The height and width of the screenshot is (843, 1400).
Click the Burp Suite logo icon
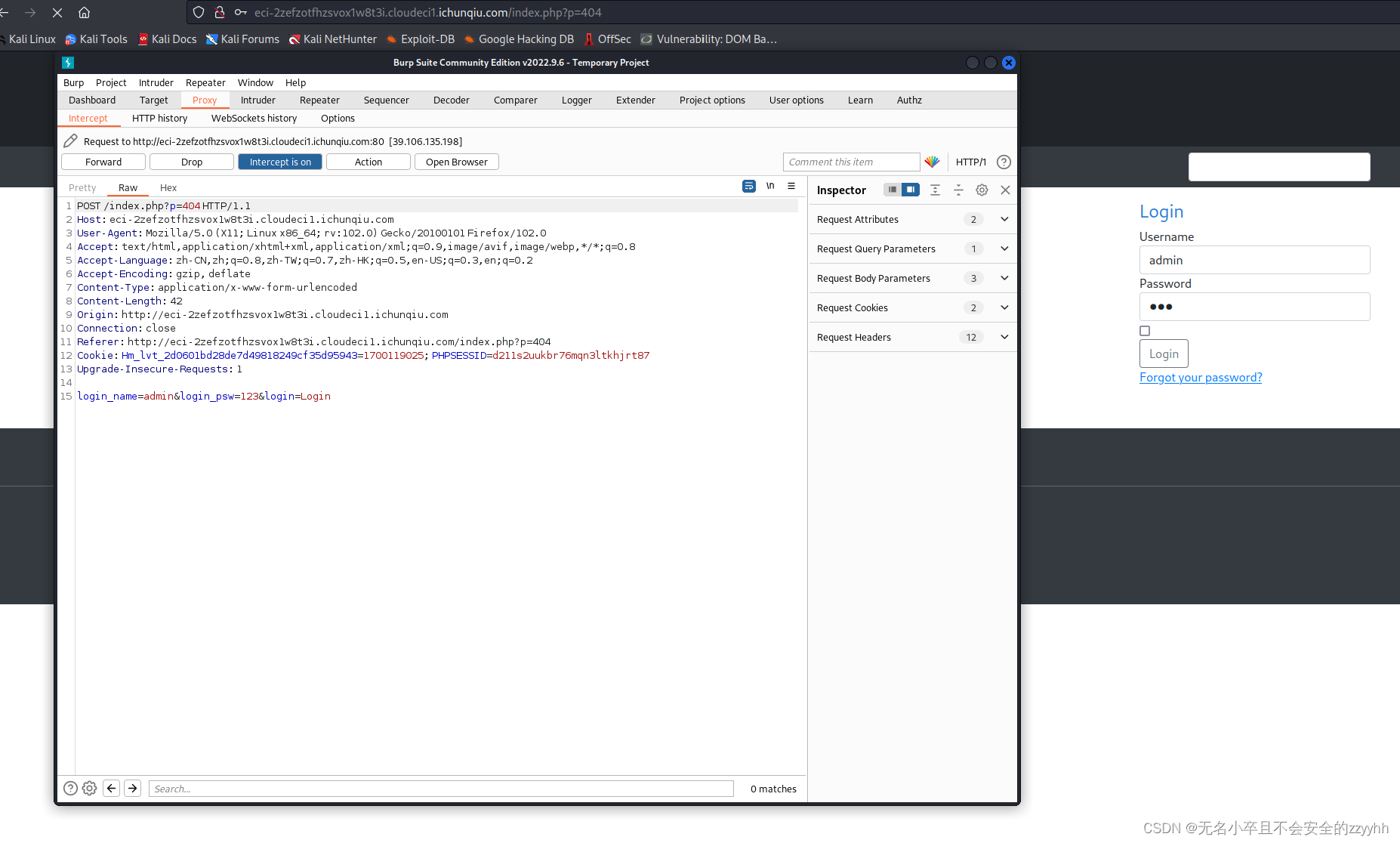tap(68, 63)
